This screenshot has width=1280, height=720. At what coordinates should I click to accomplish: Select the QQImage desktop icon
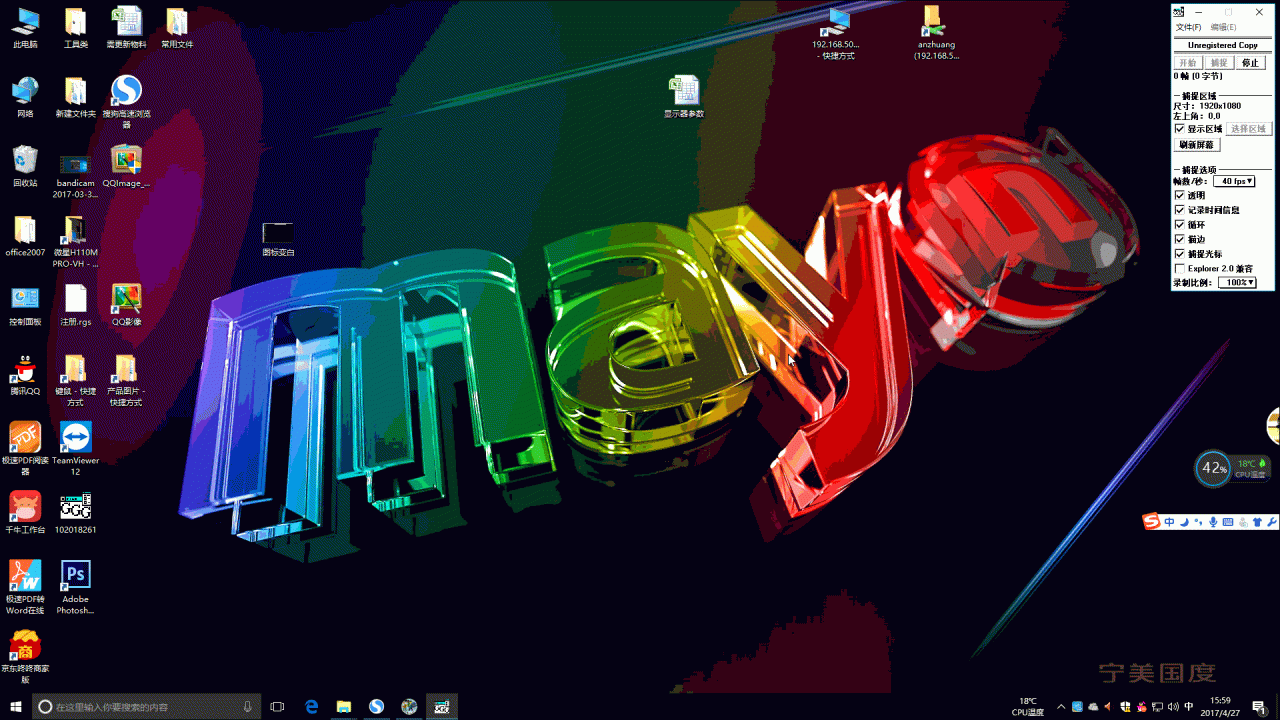(126, 166)
